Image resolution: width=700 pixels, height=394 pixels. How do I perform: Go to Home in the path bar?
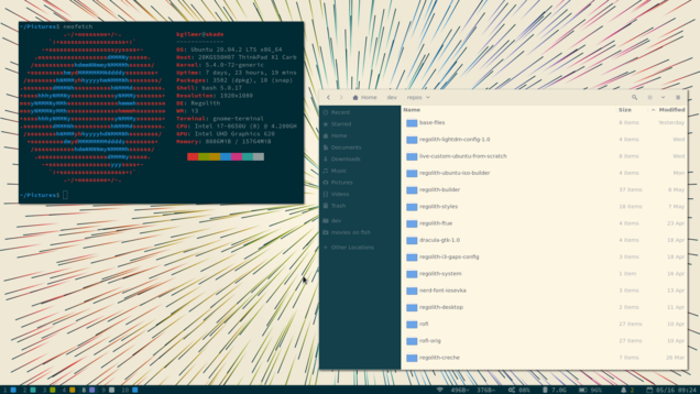pyautogui.click(x=365, y=97)
